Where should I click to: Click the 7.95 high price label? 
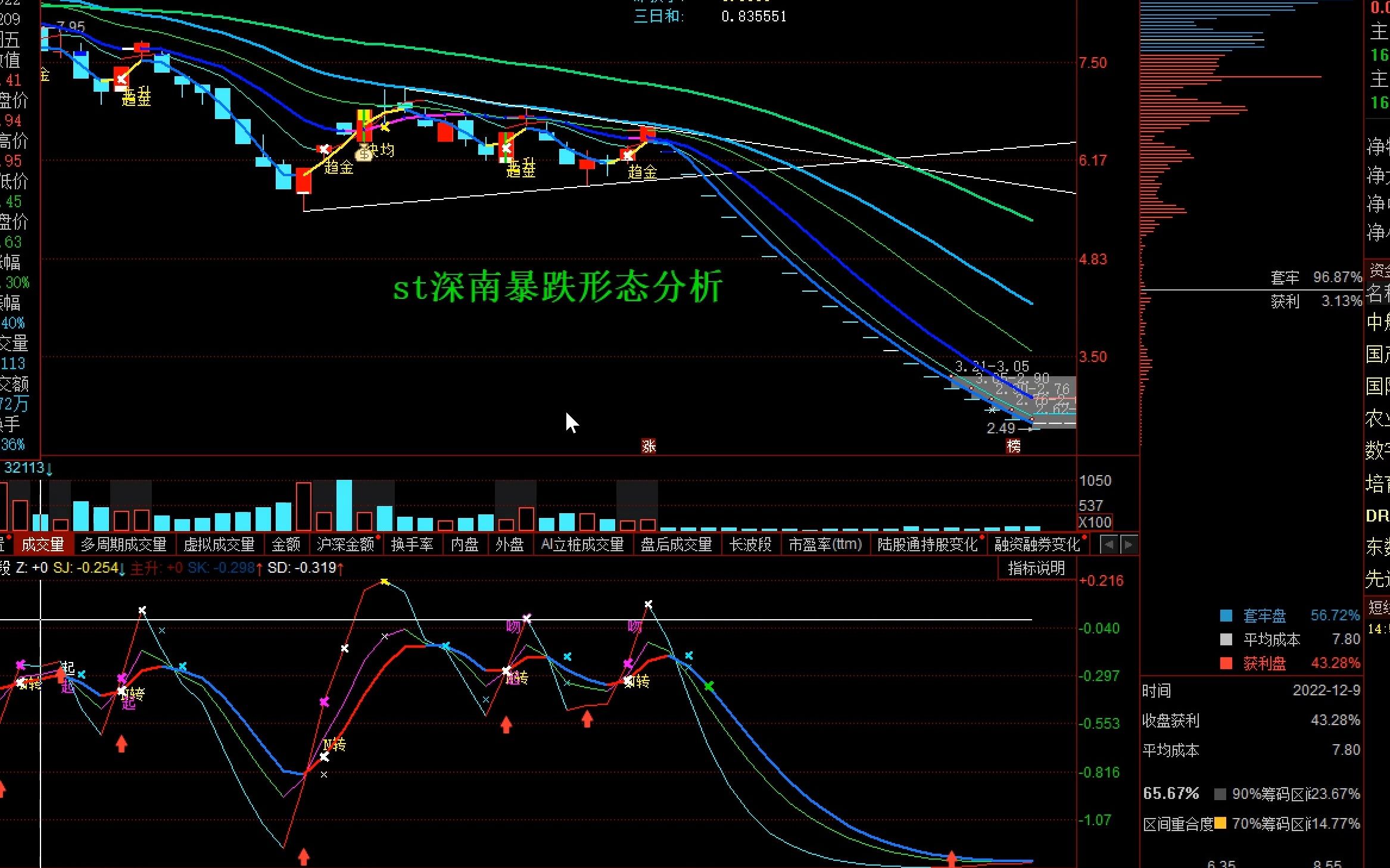point(71,27)
